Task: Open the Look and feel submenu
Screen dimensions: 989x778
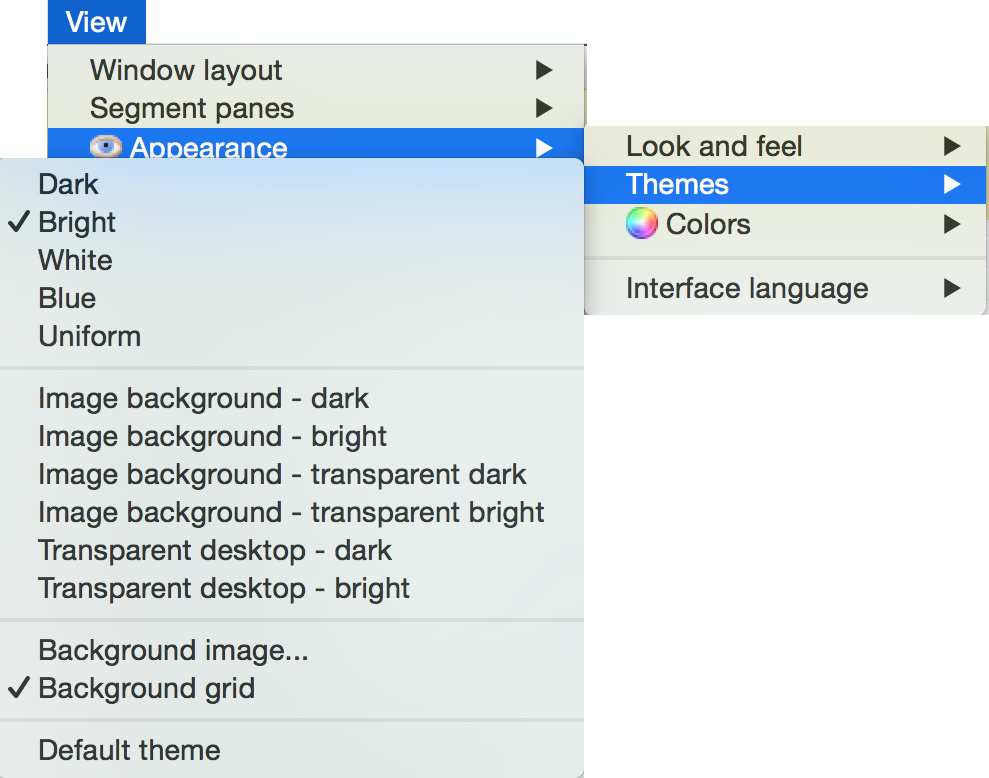Action: click(714, 147)
